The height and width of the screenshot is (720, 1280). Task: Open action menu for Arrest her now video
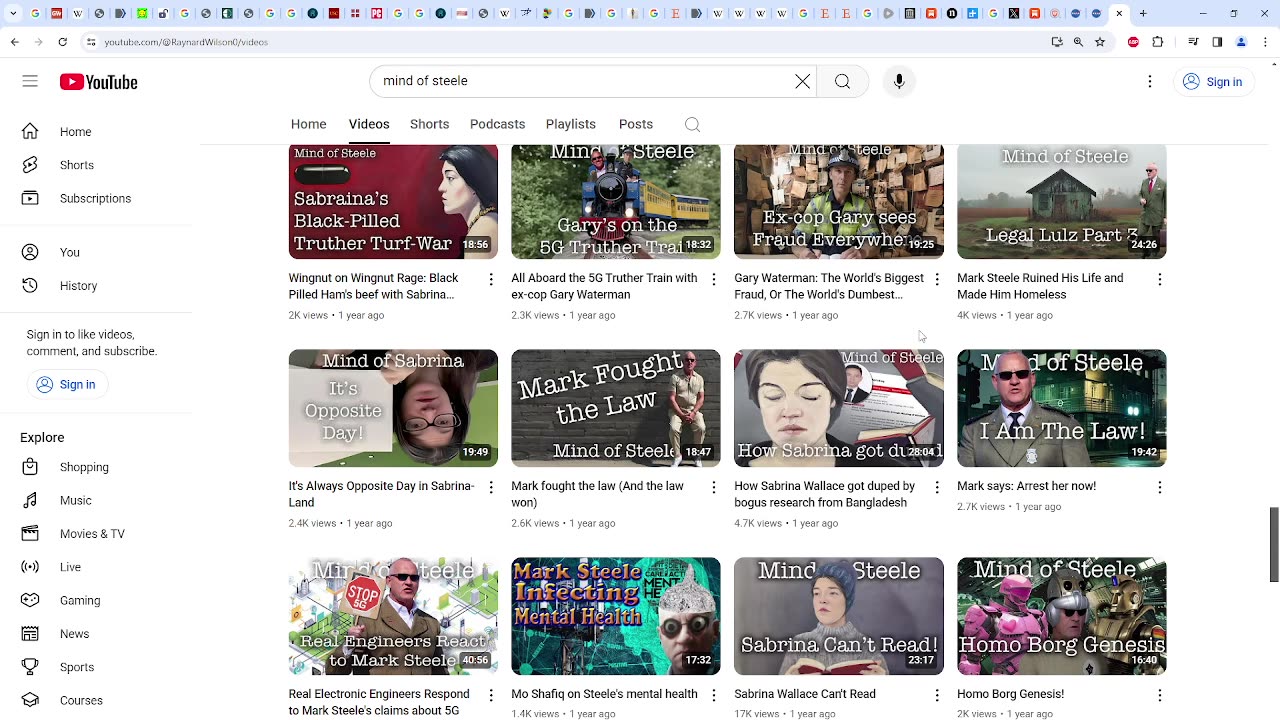[x=1160, y=488]
